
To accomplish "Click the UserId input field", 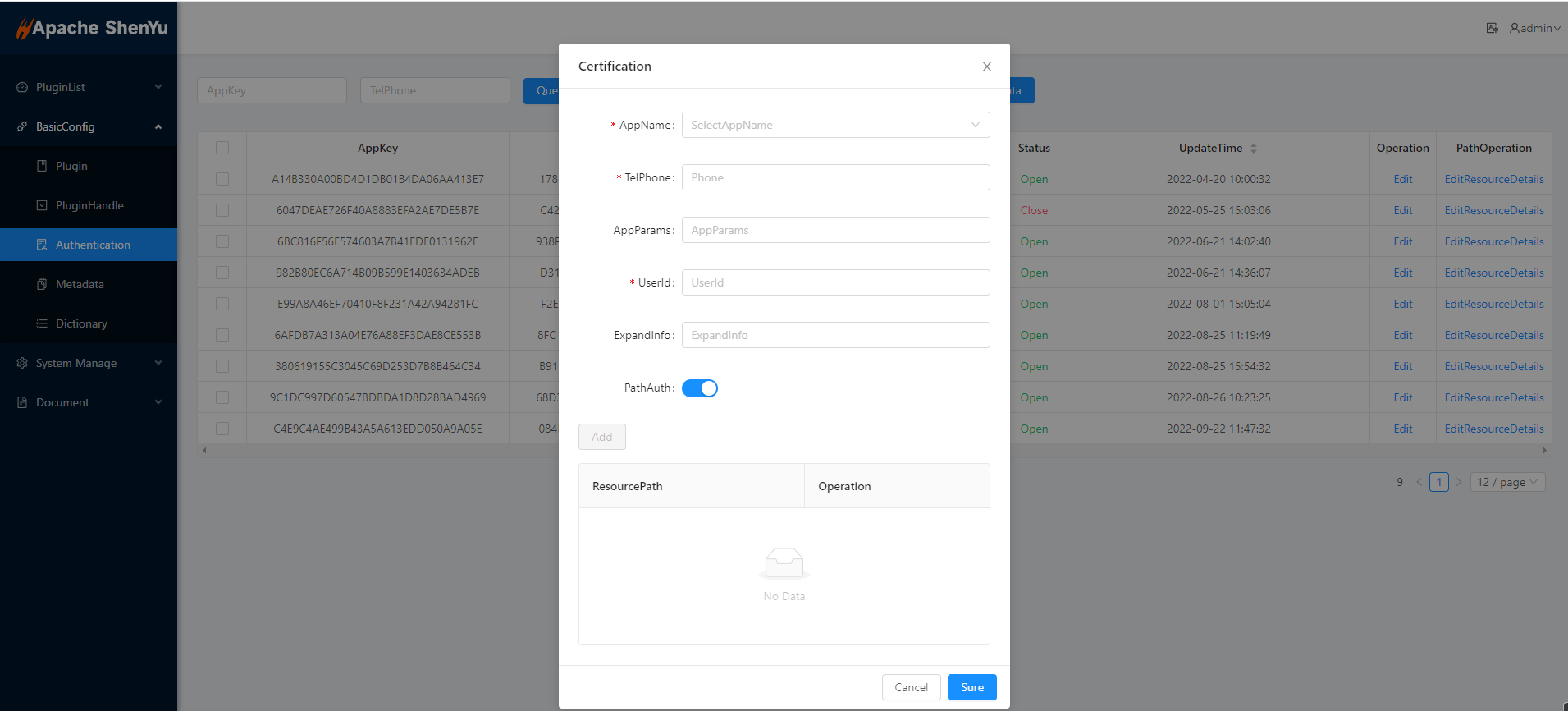I will click(835, 282).
